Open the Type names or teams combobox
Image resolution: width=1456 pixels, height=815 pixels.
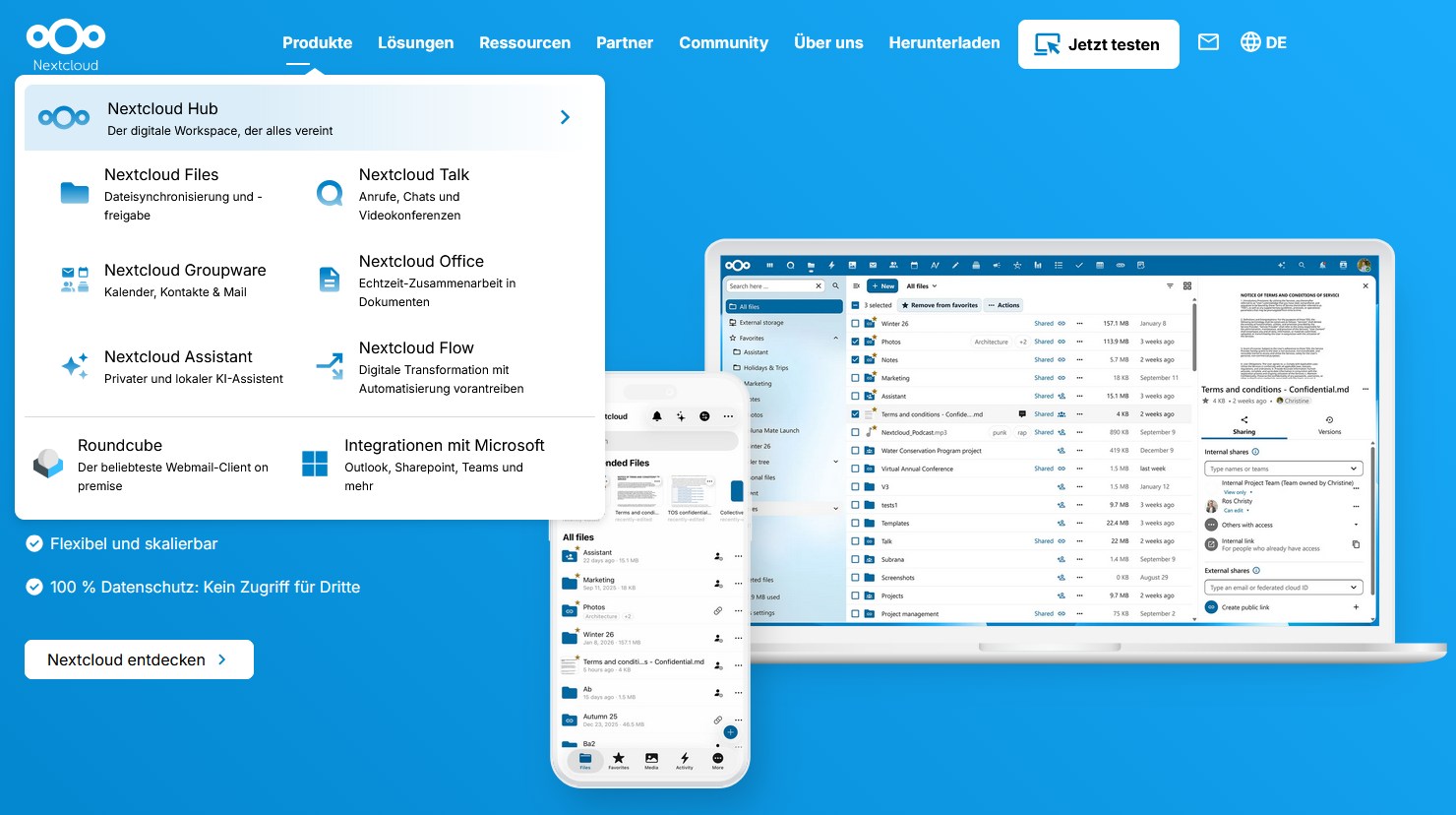[1283, 469]
